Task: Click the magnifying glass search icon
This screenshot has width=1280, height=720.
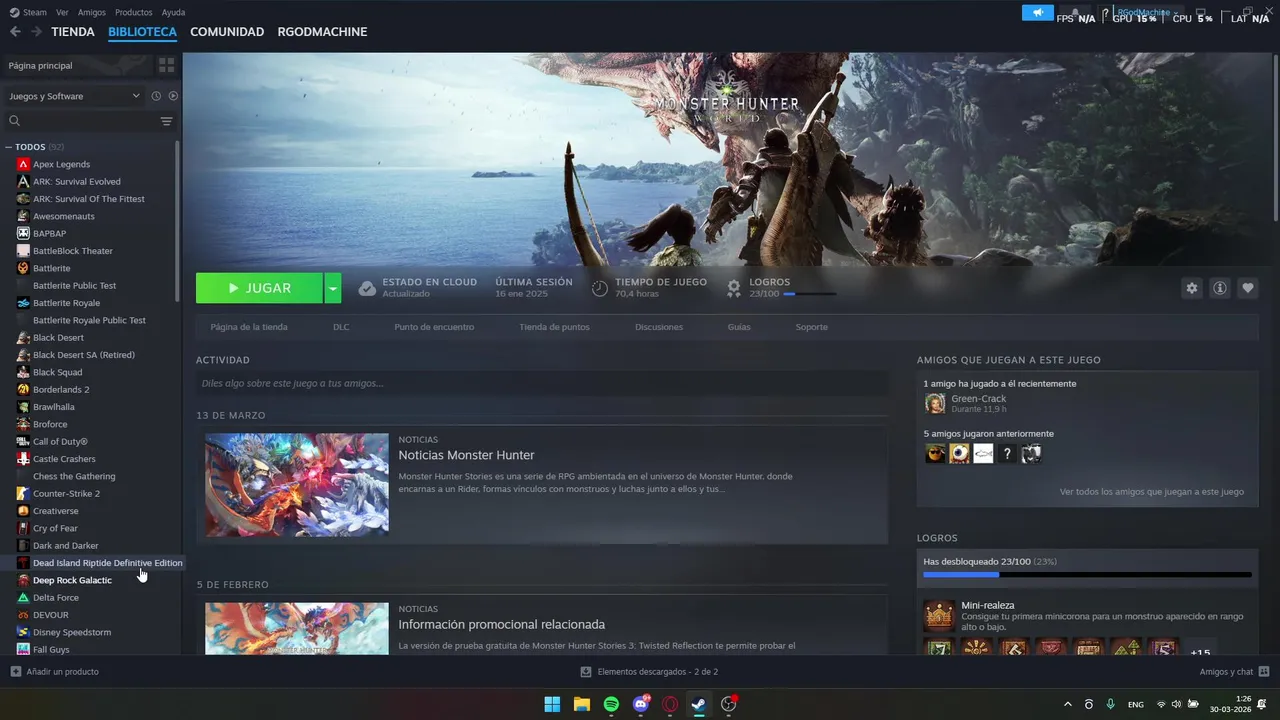Action: (14, 121)
